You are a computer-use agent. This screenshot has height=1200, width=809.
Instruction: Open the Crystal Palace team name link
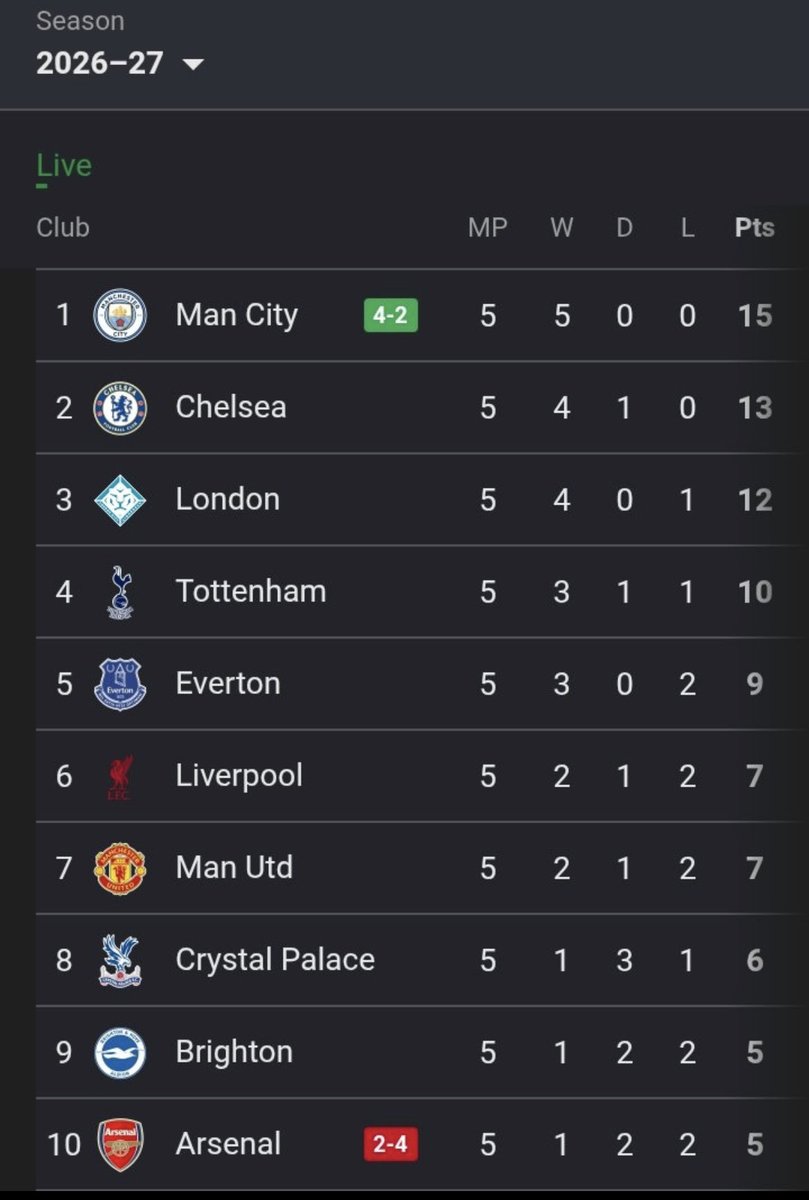pos(275,960)
